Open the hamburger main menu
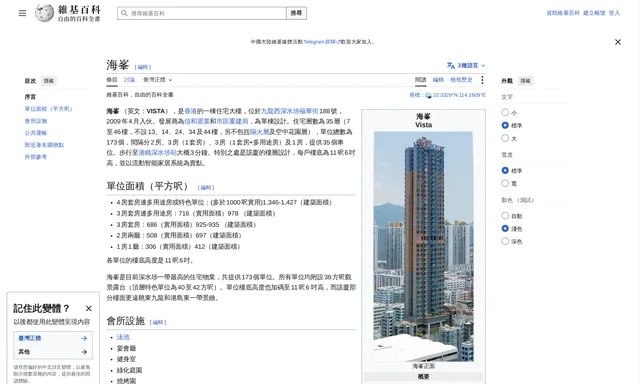 click(x=22, y=13)
